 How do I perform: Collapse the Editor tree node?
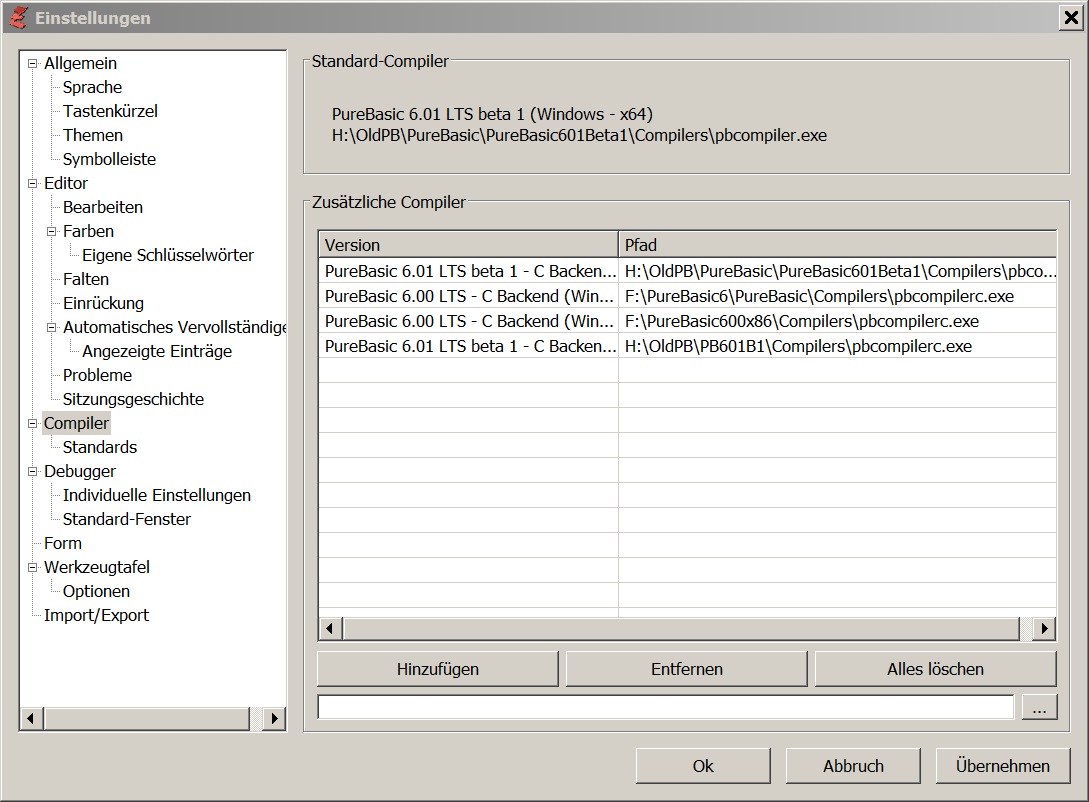point(32,184)
